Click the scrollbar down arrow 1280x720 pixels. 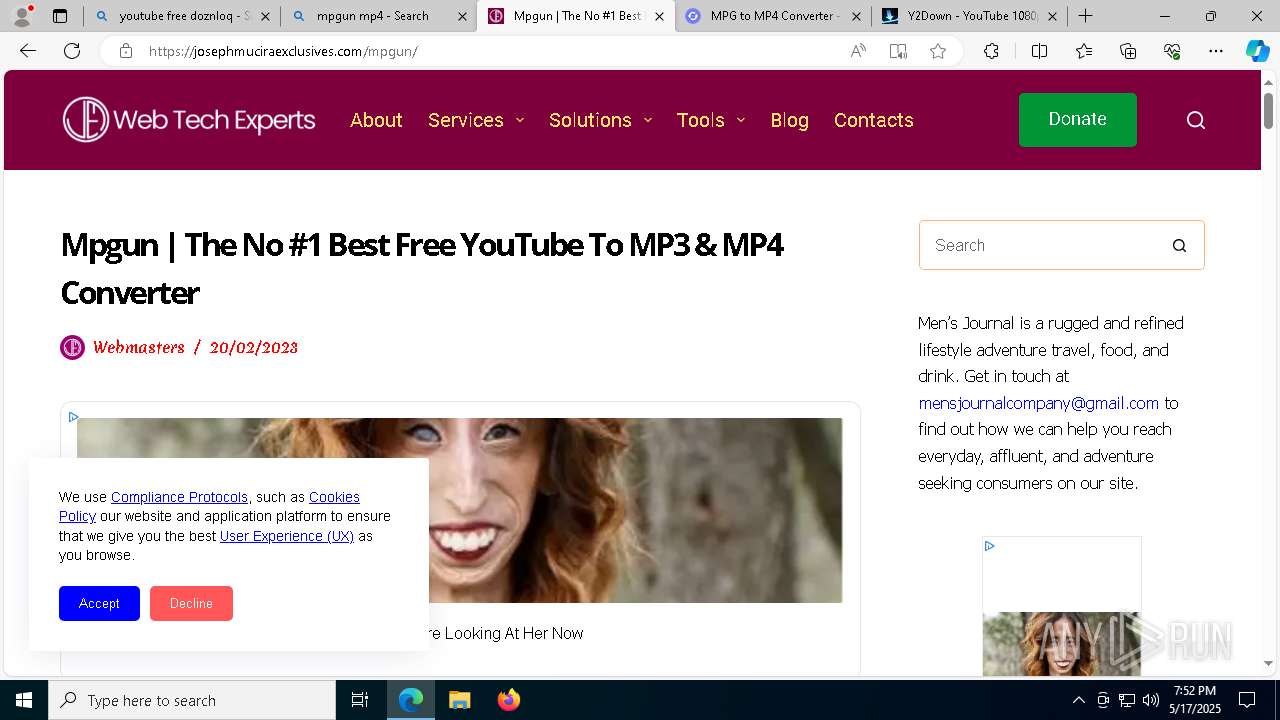coord(1268,662)
